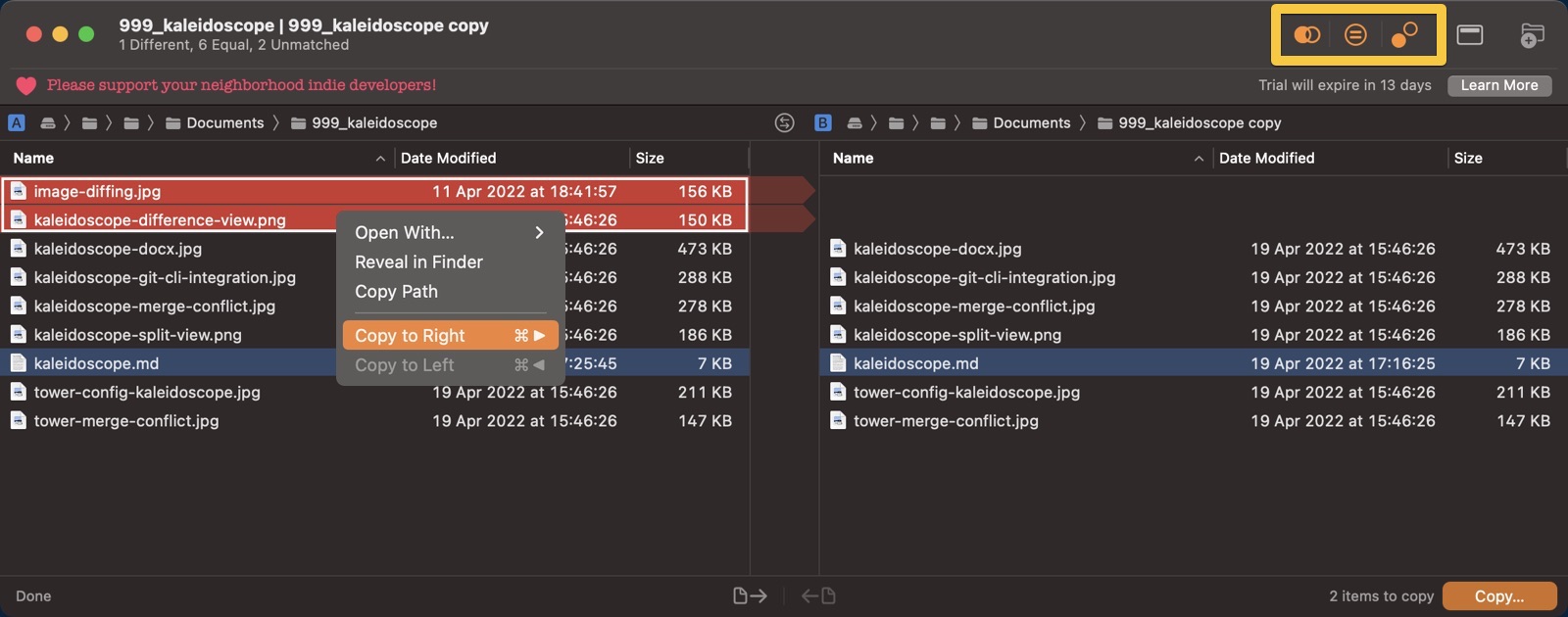Open Documents breadcrumb in right path bar
This screenshot has width=1568, height=617.
pyautogui.click(x=1031, y=122)
